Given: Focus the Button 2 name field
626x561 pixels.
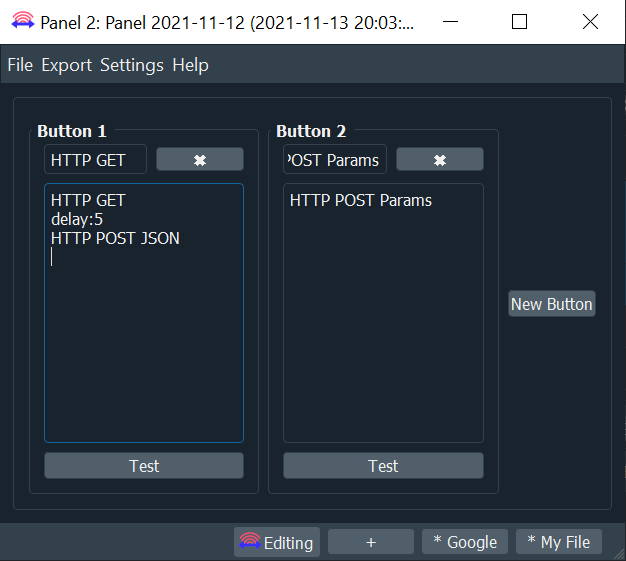Looking at the screenshot, I should click(334, 160).
